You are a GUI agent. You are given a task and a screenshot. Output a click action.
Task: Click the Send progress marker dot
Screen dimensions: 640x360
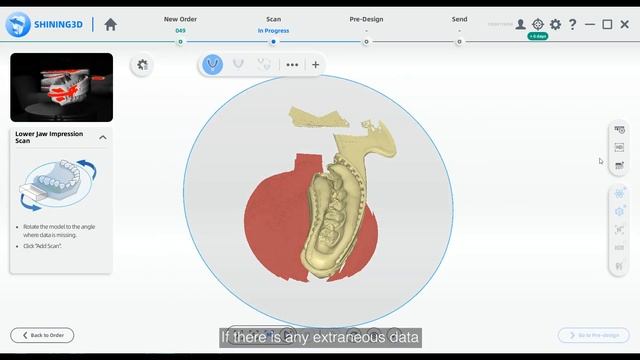pos(459,42)
